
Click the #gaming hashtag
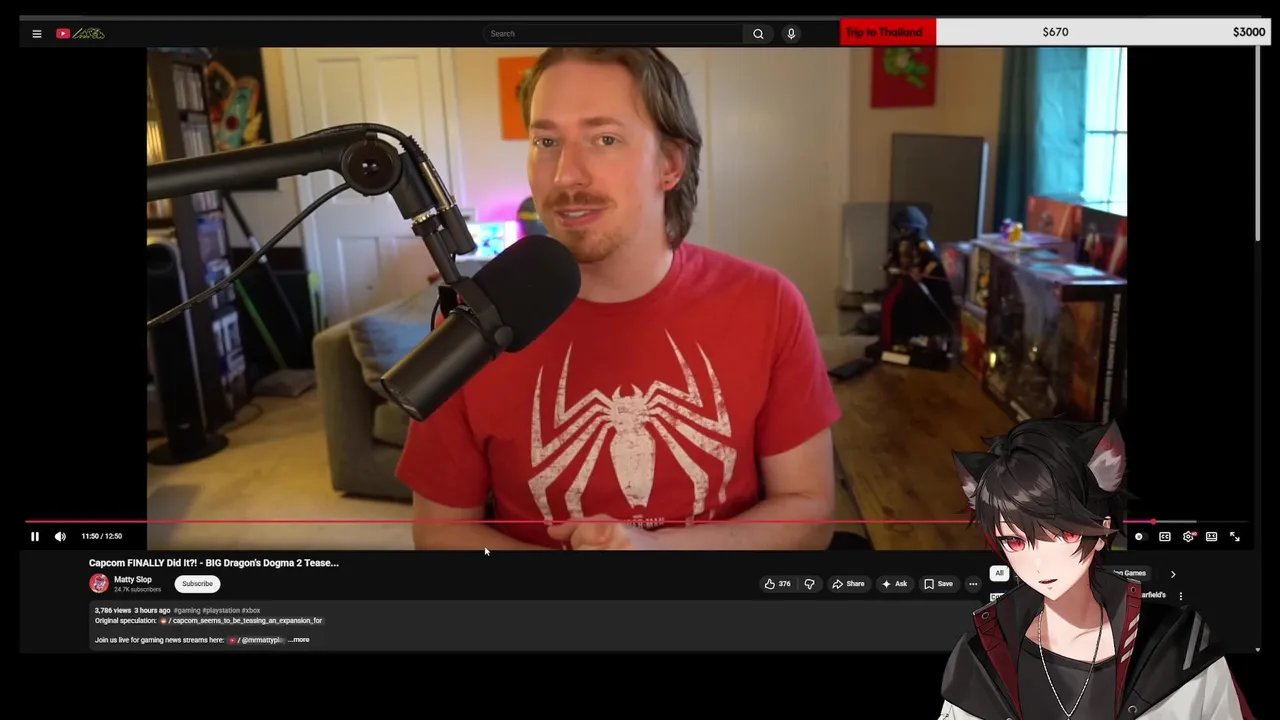tap(187, 611)
